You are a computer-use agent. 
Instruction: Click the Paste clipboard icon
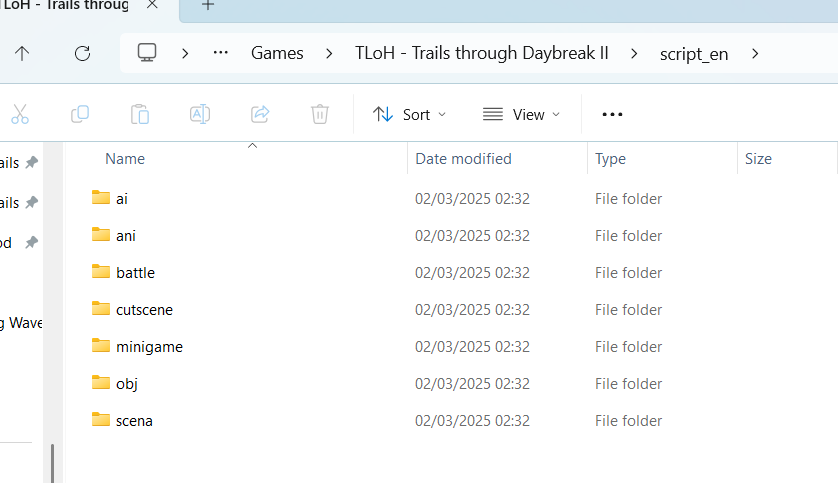[x=139, y=114]
